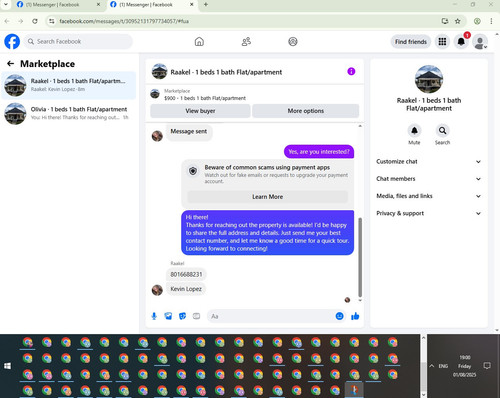Open the Facebook Home icon

[x=199, y=42]
